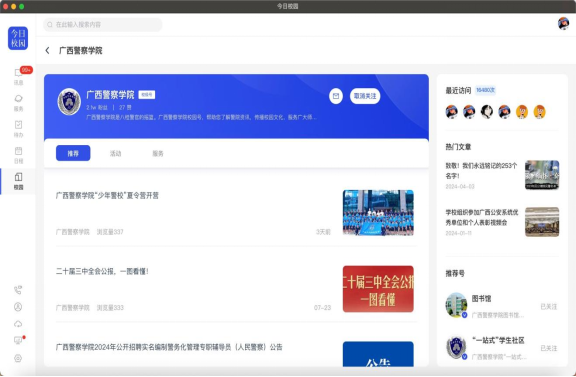The height and width of the screenshot is (377, 576).
Task: Click the search input field
Action: pyautogui.click(x=103, y=25)
